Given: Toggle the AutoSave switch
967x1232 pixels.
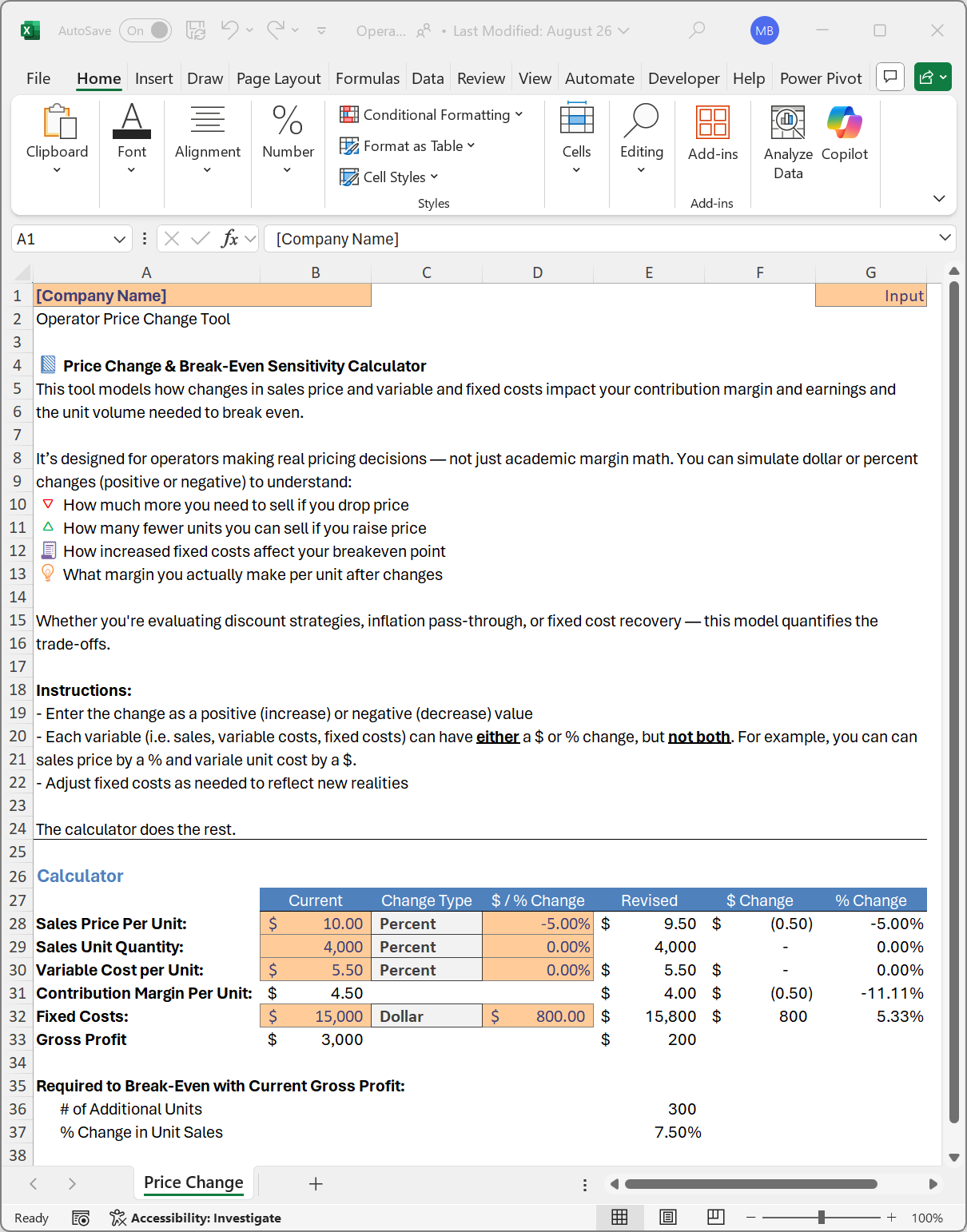Looking at the screenshot, I should (x=145, y=30).
